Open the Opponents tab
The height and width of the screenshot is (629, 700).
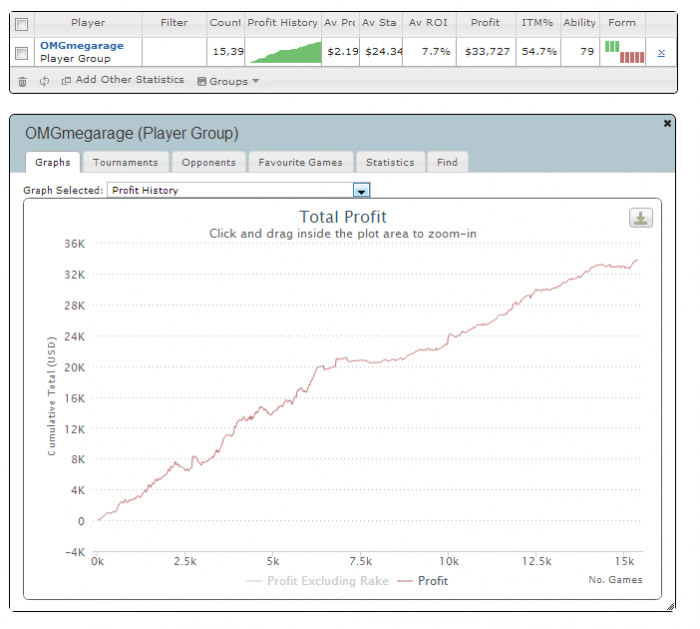coord(208,162)
